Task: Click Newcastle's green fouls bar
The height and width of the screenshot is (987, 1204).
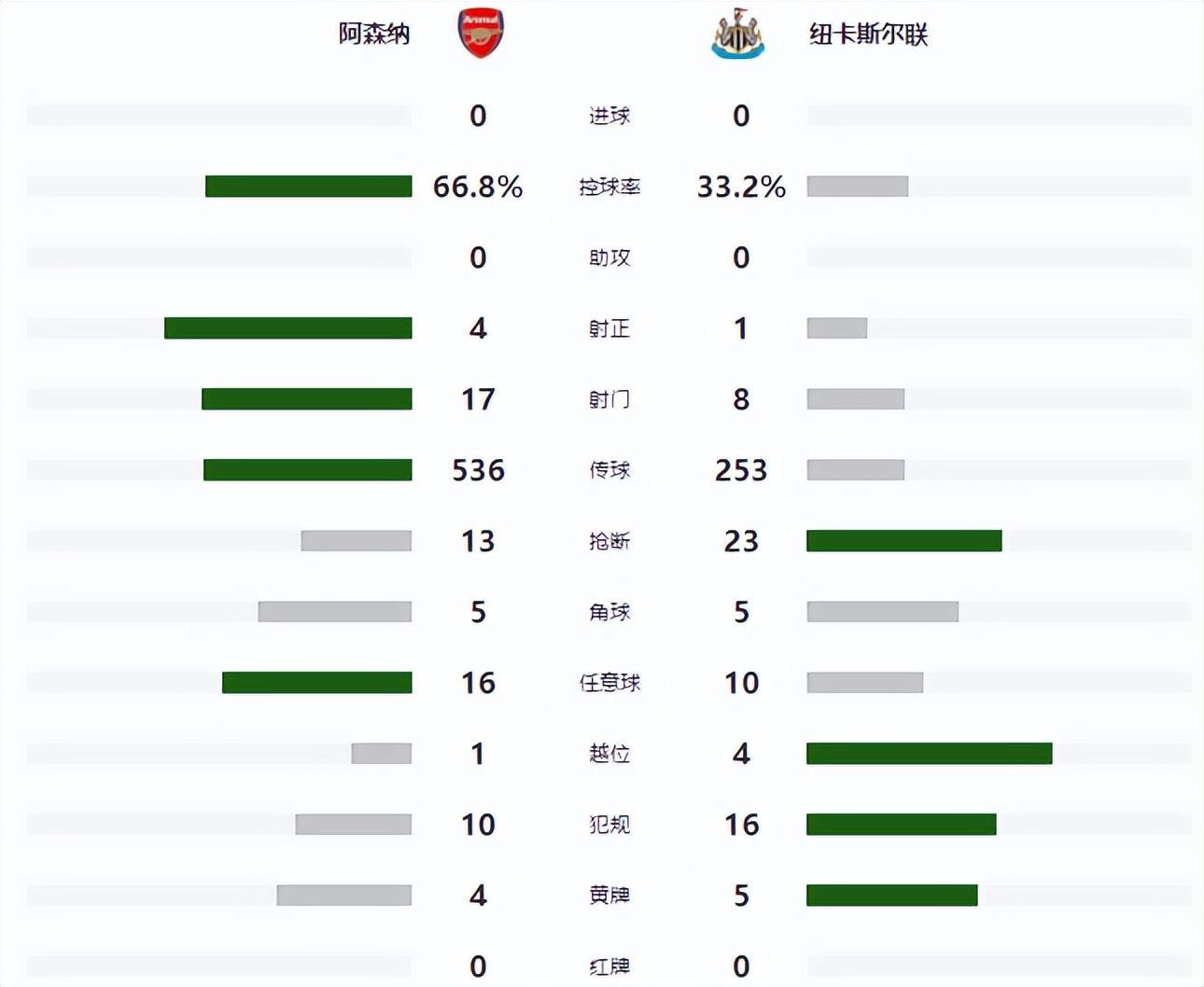Action: coord(901,825)
